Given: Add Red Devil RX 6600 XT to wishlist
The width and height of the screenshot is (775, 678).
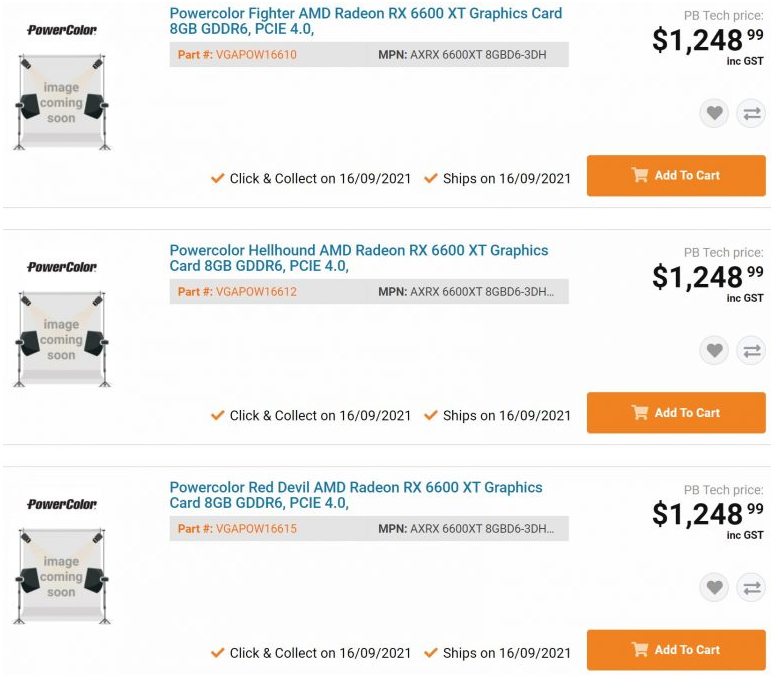Looking at the screenshot, I should [714, 587].
